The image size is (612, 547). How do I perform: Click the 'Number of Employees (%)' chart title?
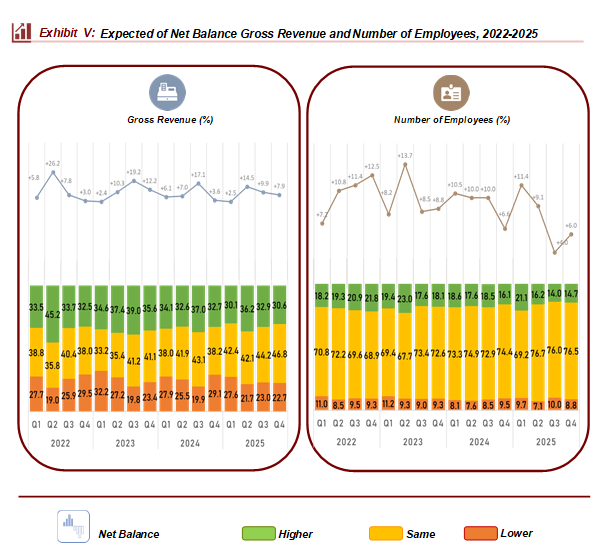point(451,120)
